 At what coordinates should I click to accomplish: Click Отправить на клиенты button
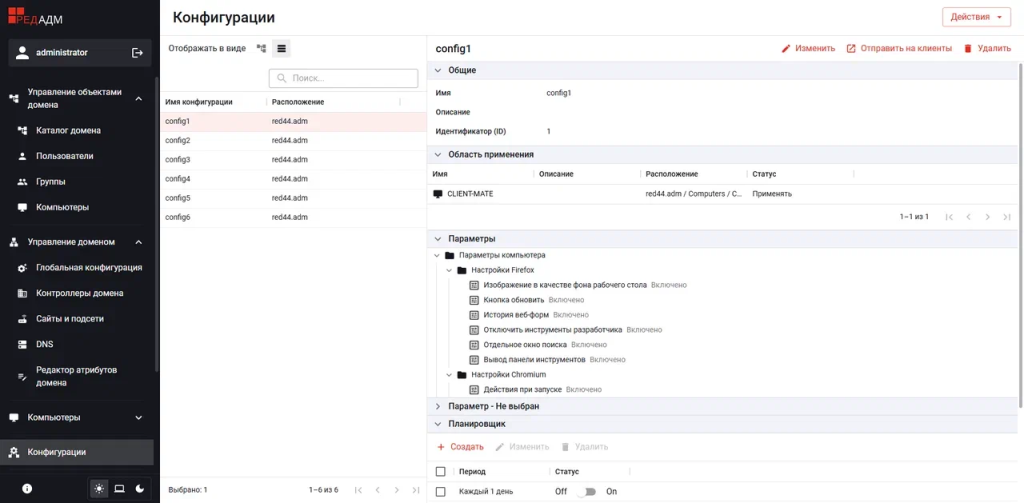pos(899,48)
